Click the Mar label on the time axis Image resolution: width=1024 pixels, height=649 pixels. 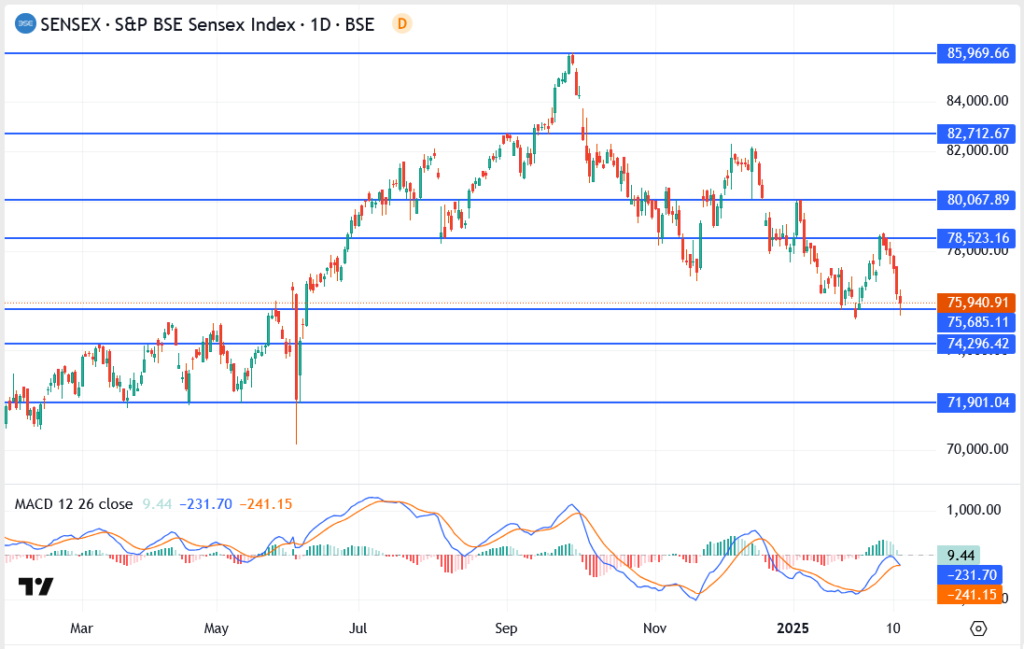point(81,628)
